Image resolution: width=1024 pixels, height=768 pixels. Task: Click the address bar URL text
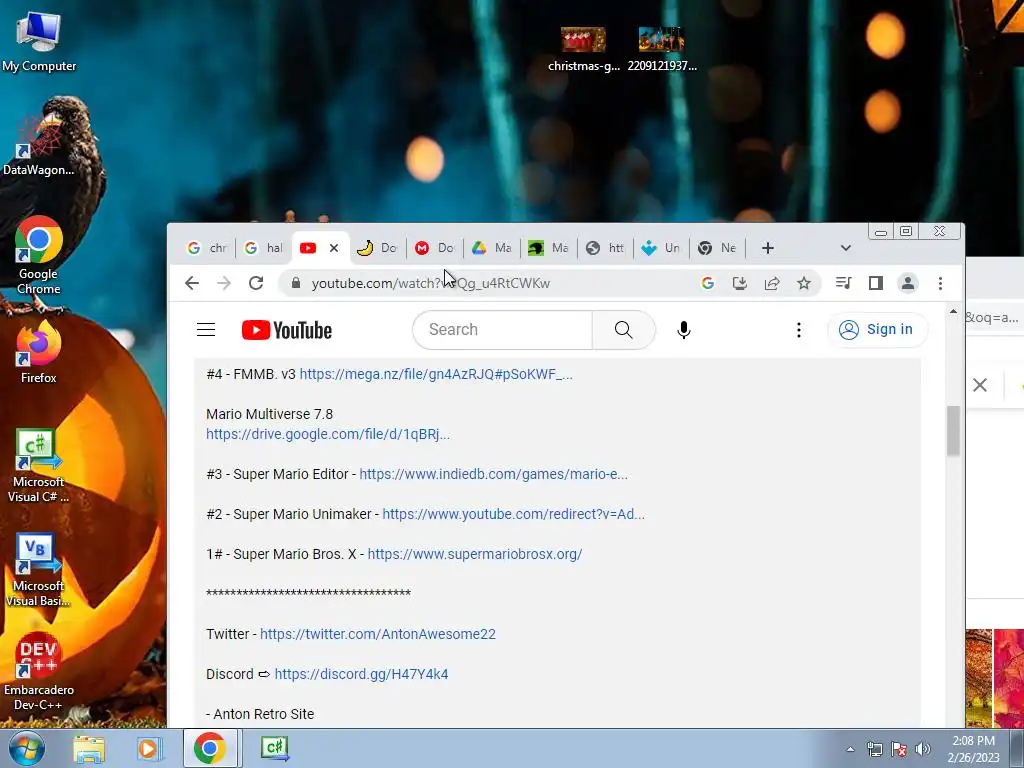[x=430, y=283]
